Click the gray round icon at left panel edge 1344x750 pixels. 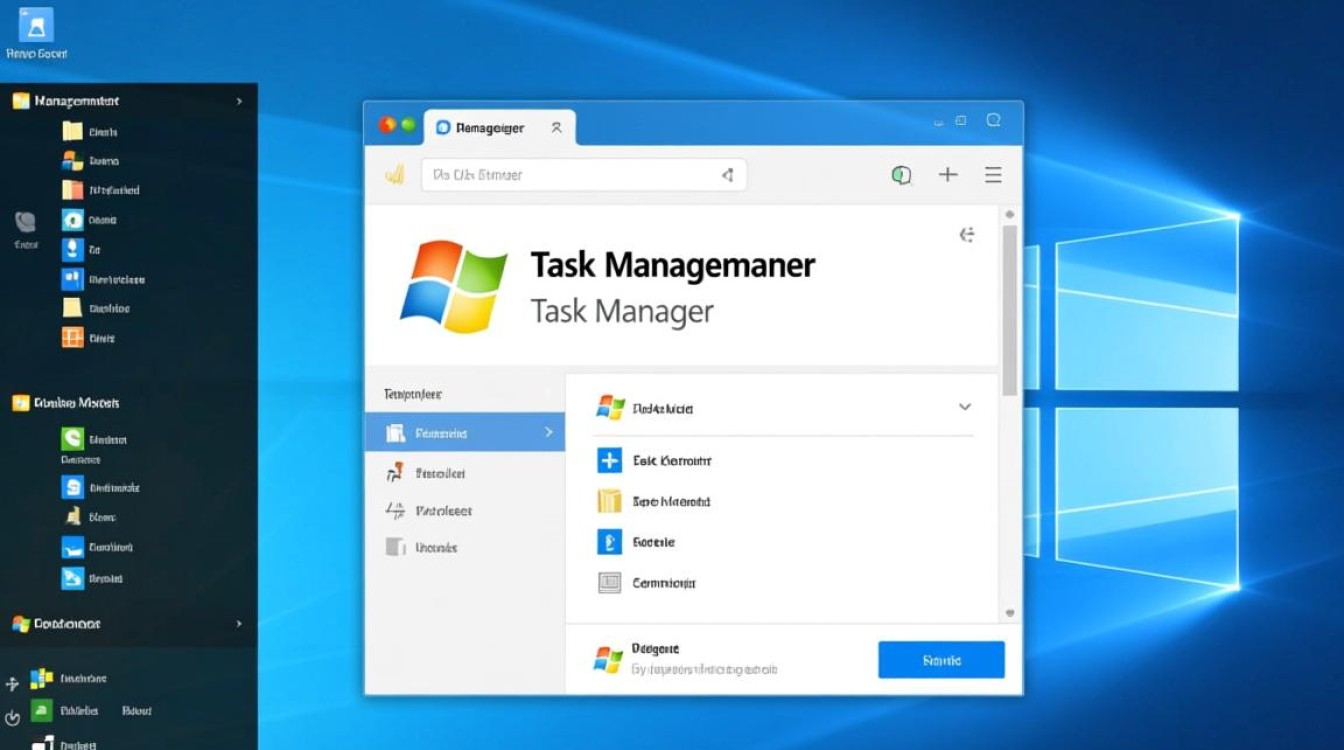pyautogui.click(x=26, y=222)
